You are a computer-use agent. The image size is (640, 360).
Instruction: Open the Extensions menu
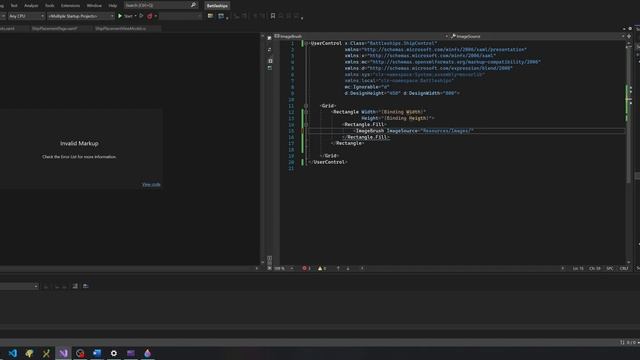[x=70, y=6]
